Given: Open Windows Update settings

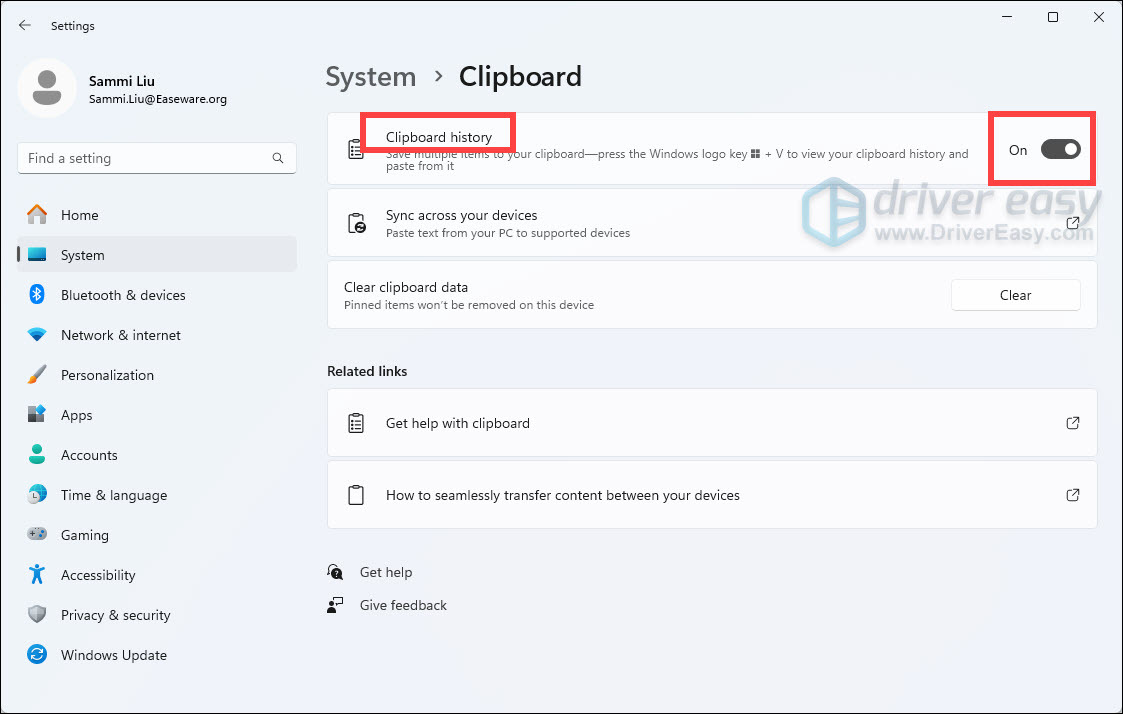Looking at the screenshot, I should tap(114, 654).
